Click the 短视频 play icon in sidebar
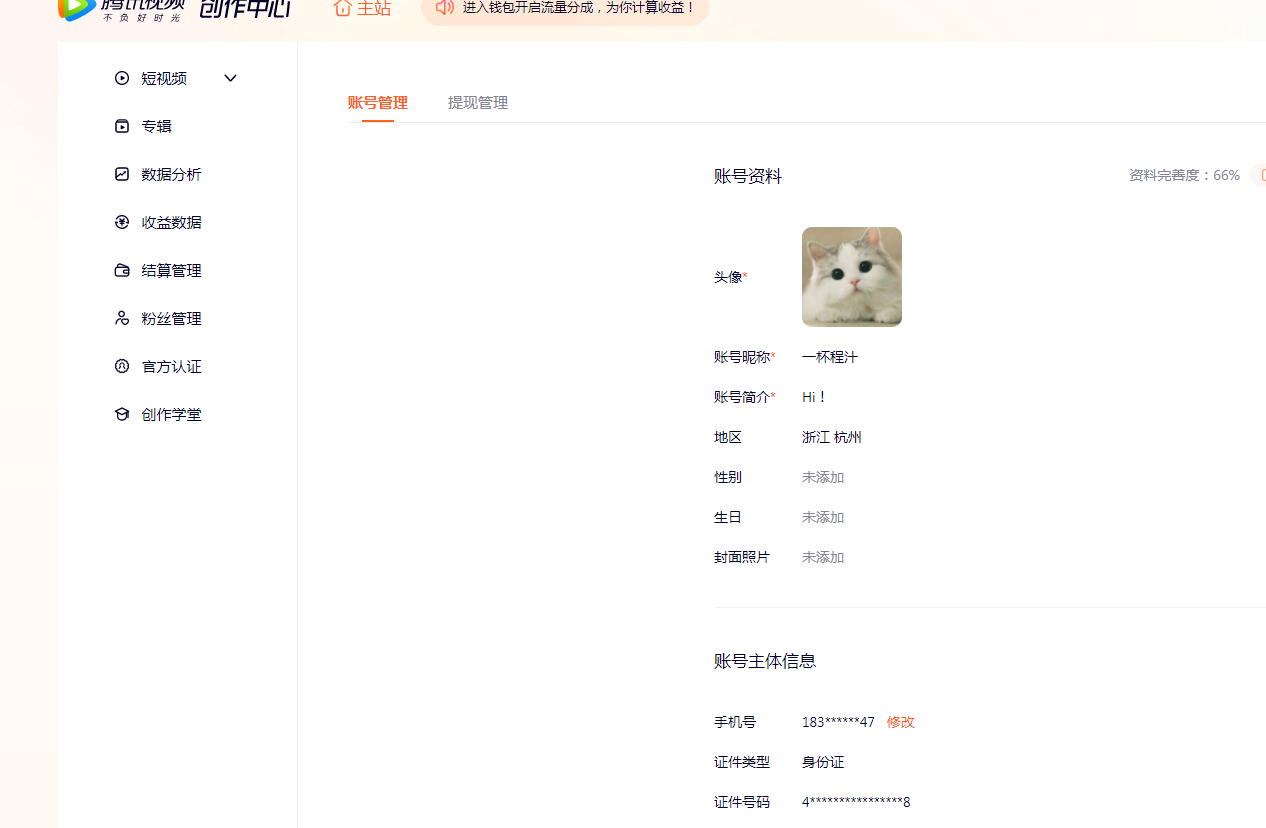Image resolution: width=1266 pixels, height=828 pixels. [122, 78]
